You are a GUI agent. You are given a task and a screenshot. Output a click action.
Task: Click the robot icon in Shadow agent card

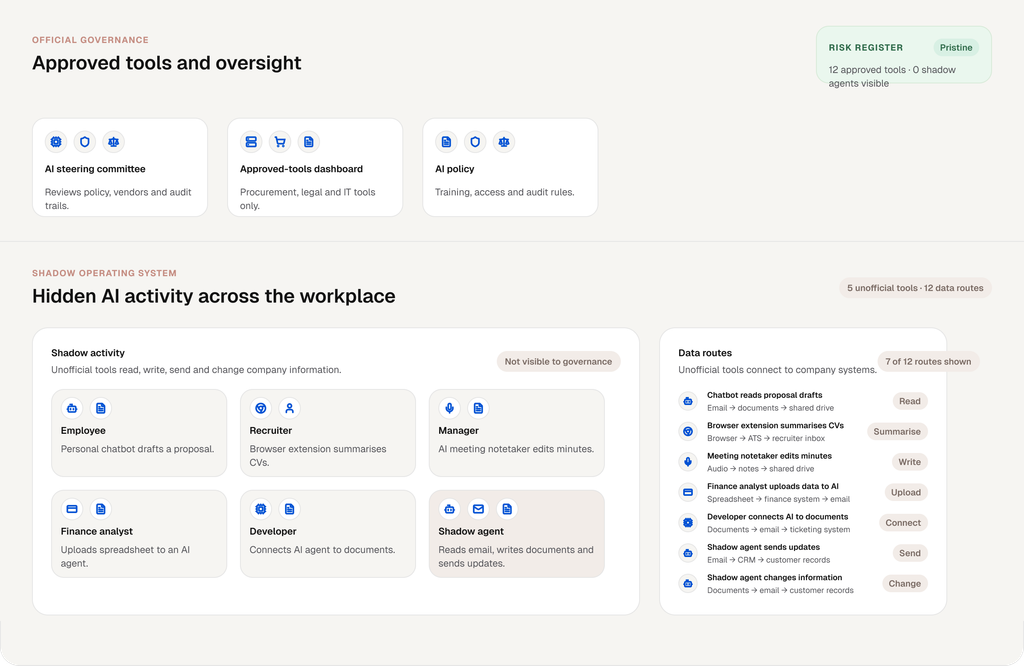(x=449, y=509)
